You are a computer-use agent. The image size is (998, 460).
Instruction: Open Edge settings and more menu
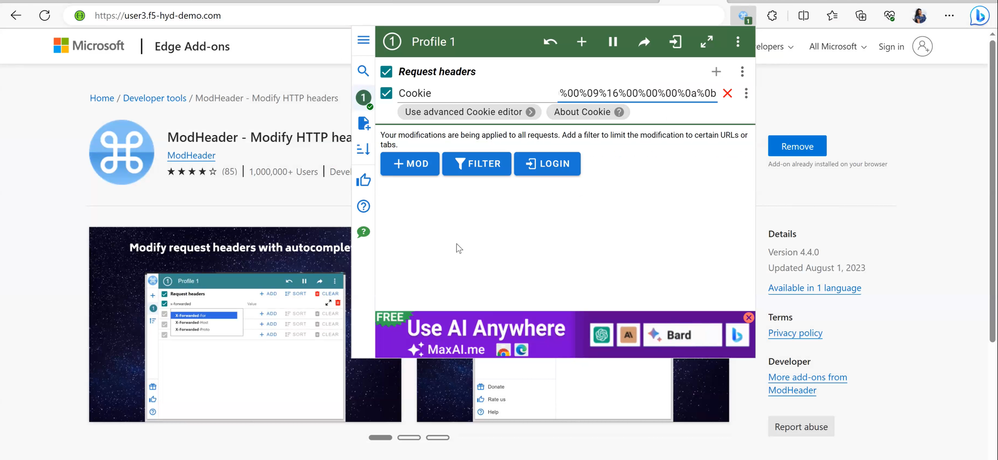pos(949,16)
